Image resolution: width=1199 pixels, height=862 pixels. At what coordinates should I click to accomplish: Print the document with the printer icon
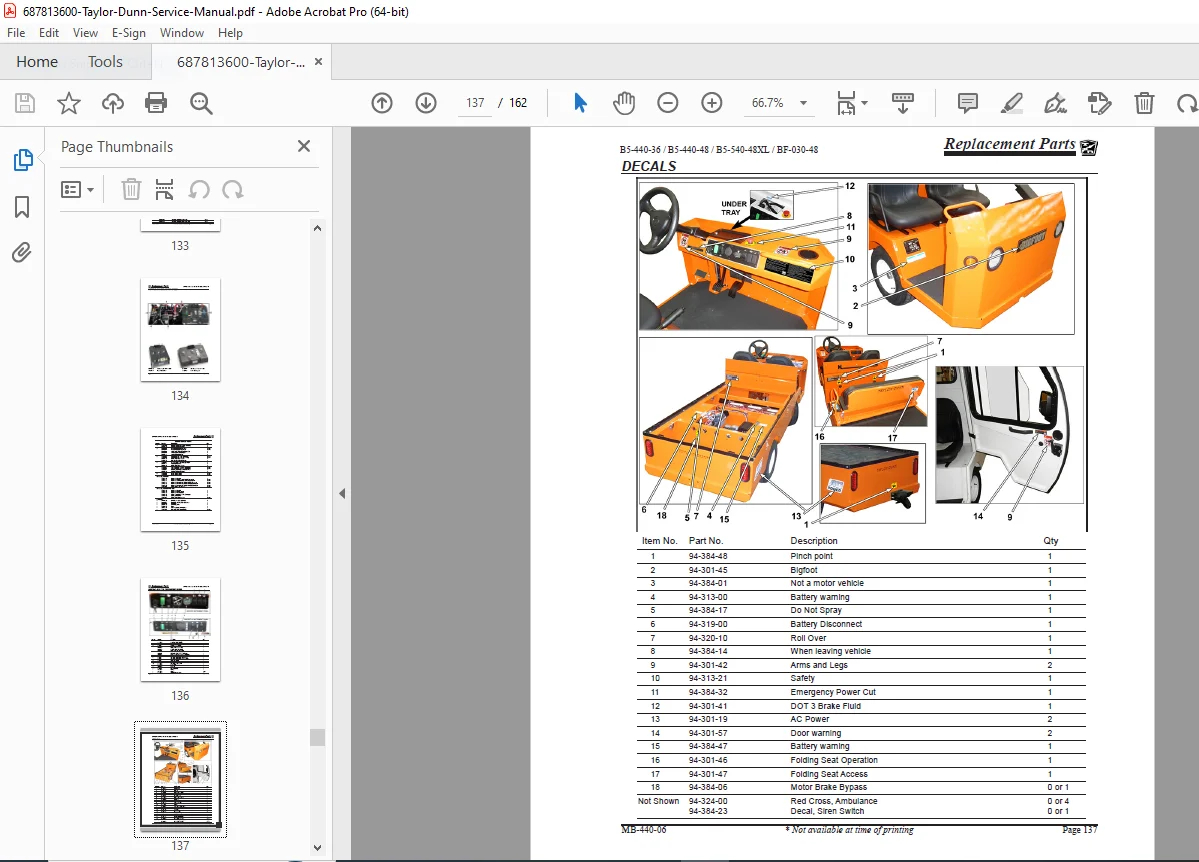[156, 102]
